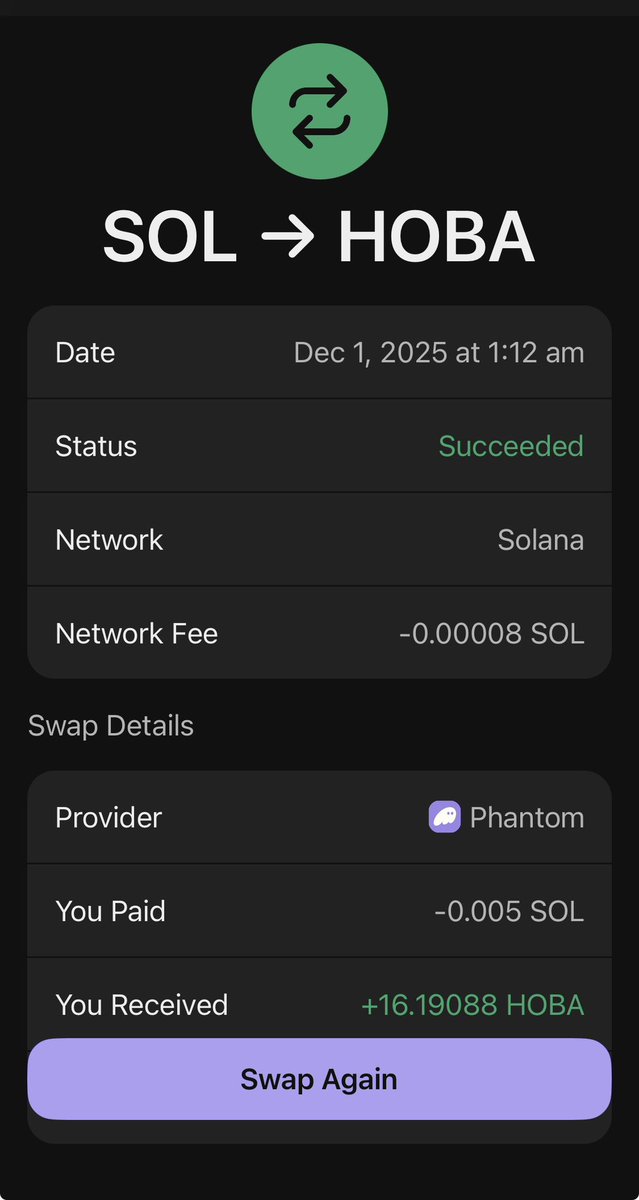Viewport: 639px width, 1200px height.
Task: Click the -0.005 SOL paid amount
Action: [509, 911]
